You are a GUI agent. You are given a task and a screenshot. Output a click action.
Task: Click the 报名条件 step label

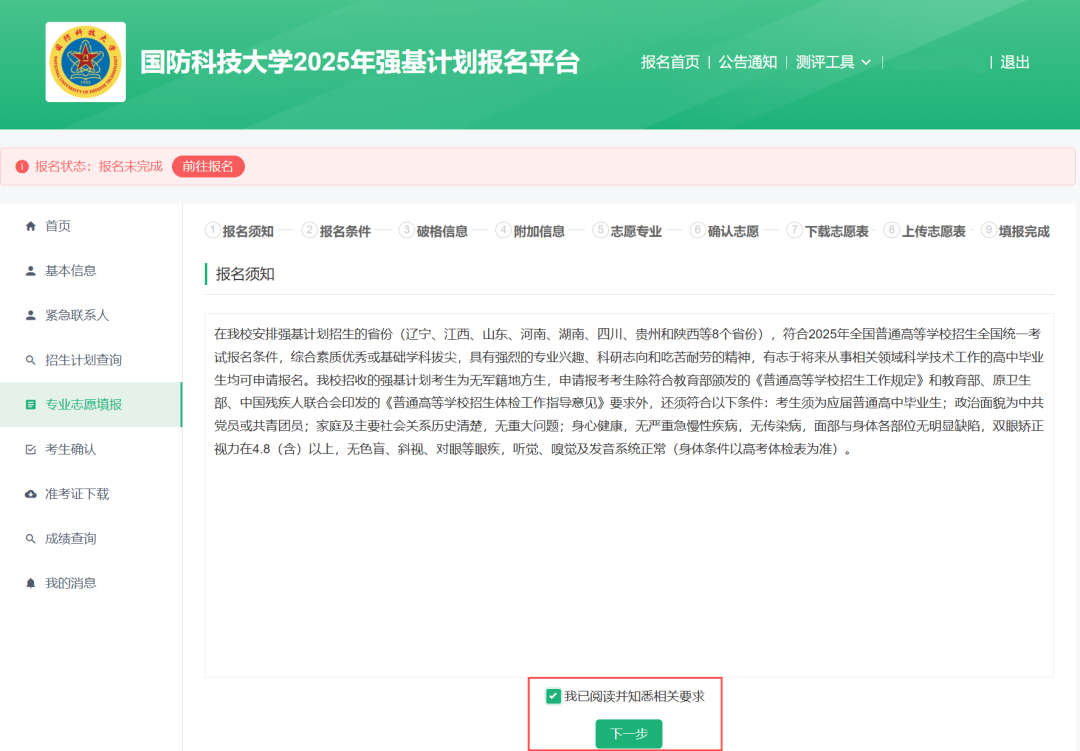[345, 232]
